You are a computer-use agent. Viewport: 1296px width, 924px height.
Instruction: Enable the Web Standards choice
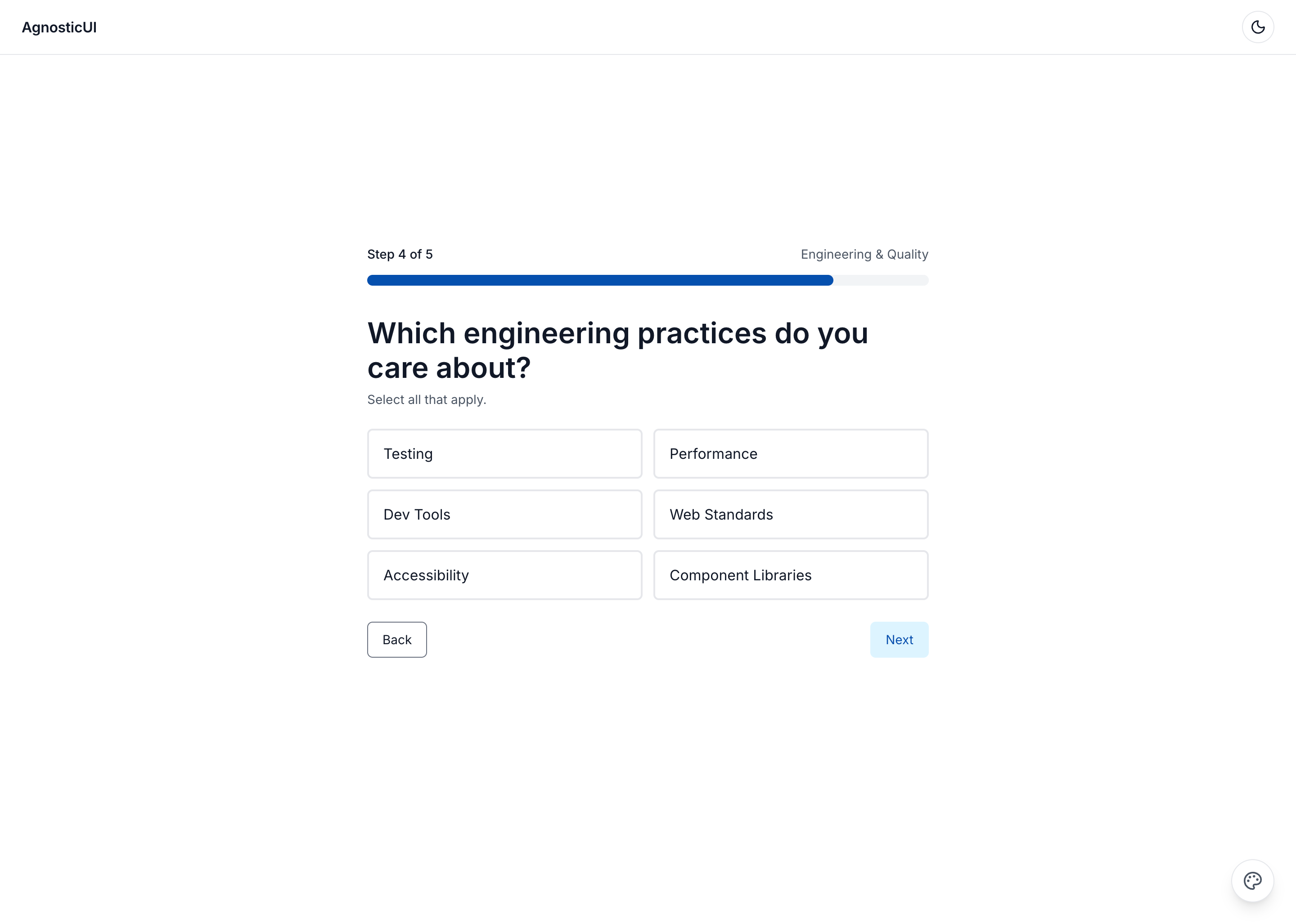[x=790, y=514]
